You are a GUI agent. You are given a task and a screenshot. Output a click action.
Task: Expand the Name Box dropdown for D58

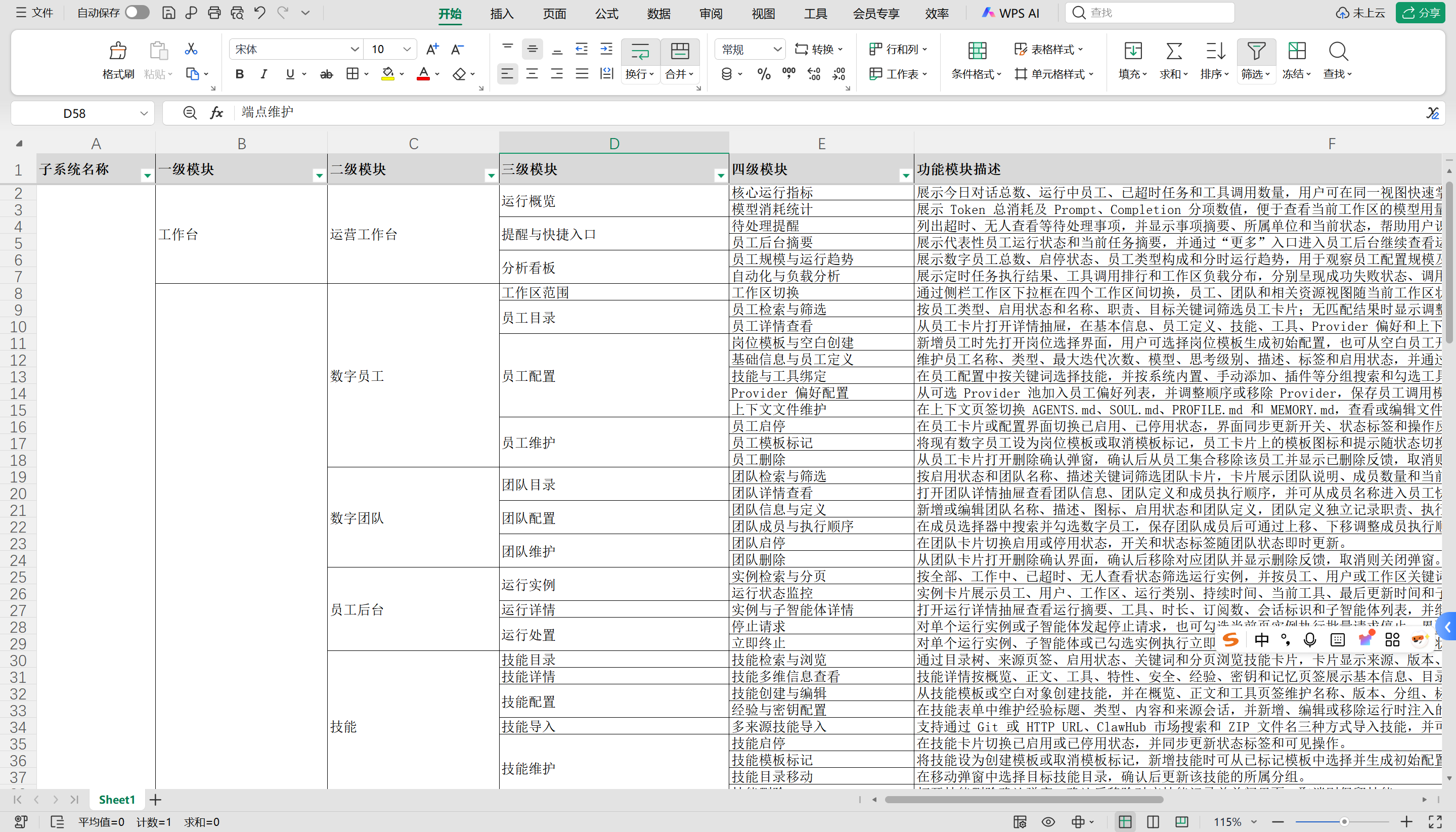pyautogui.click(x=144, y=113)
